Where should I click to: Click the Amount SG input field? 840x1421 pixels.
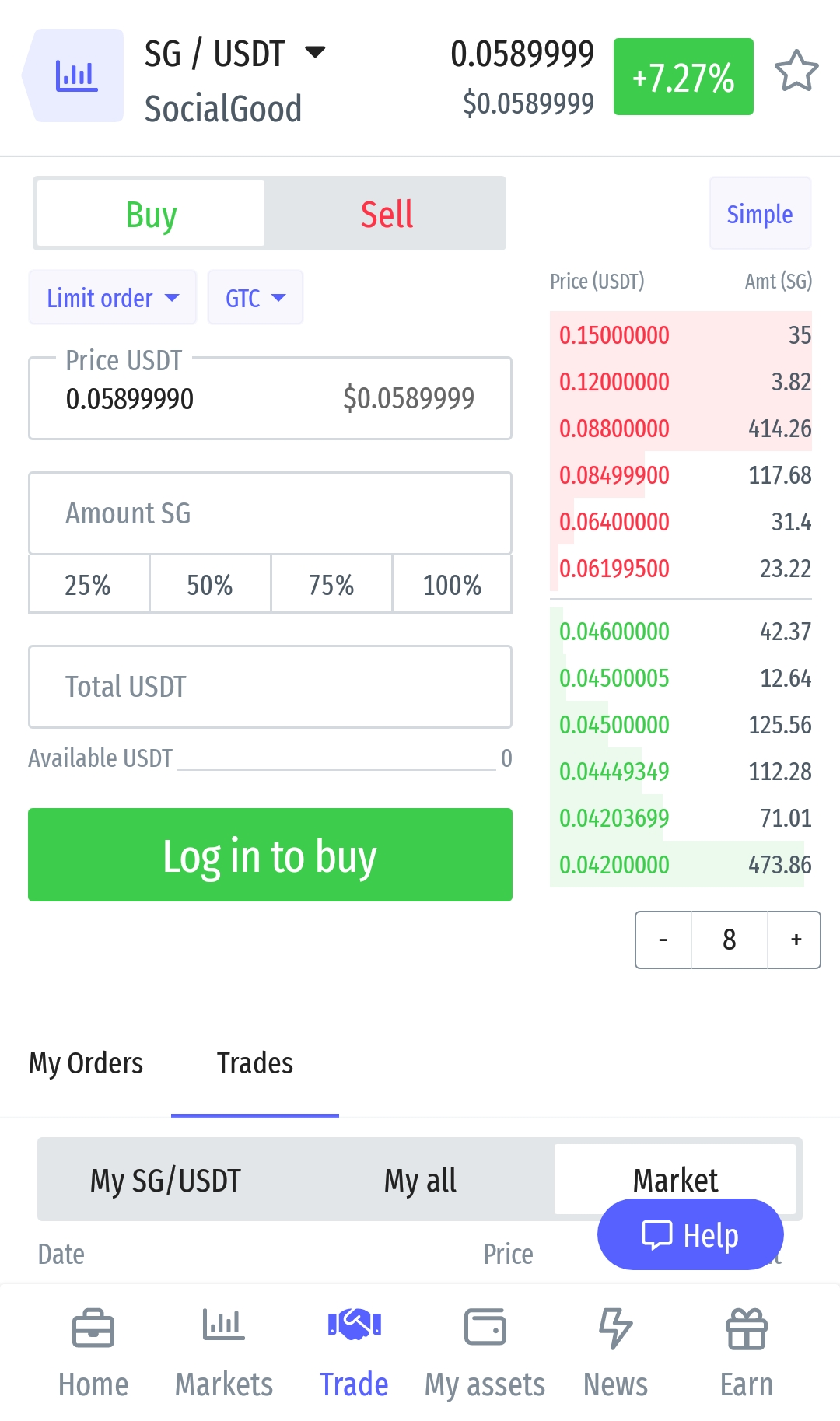tap(270, 513)
